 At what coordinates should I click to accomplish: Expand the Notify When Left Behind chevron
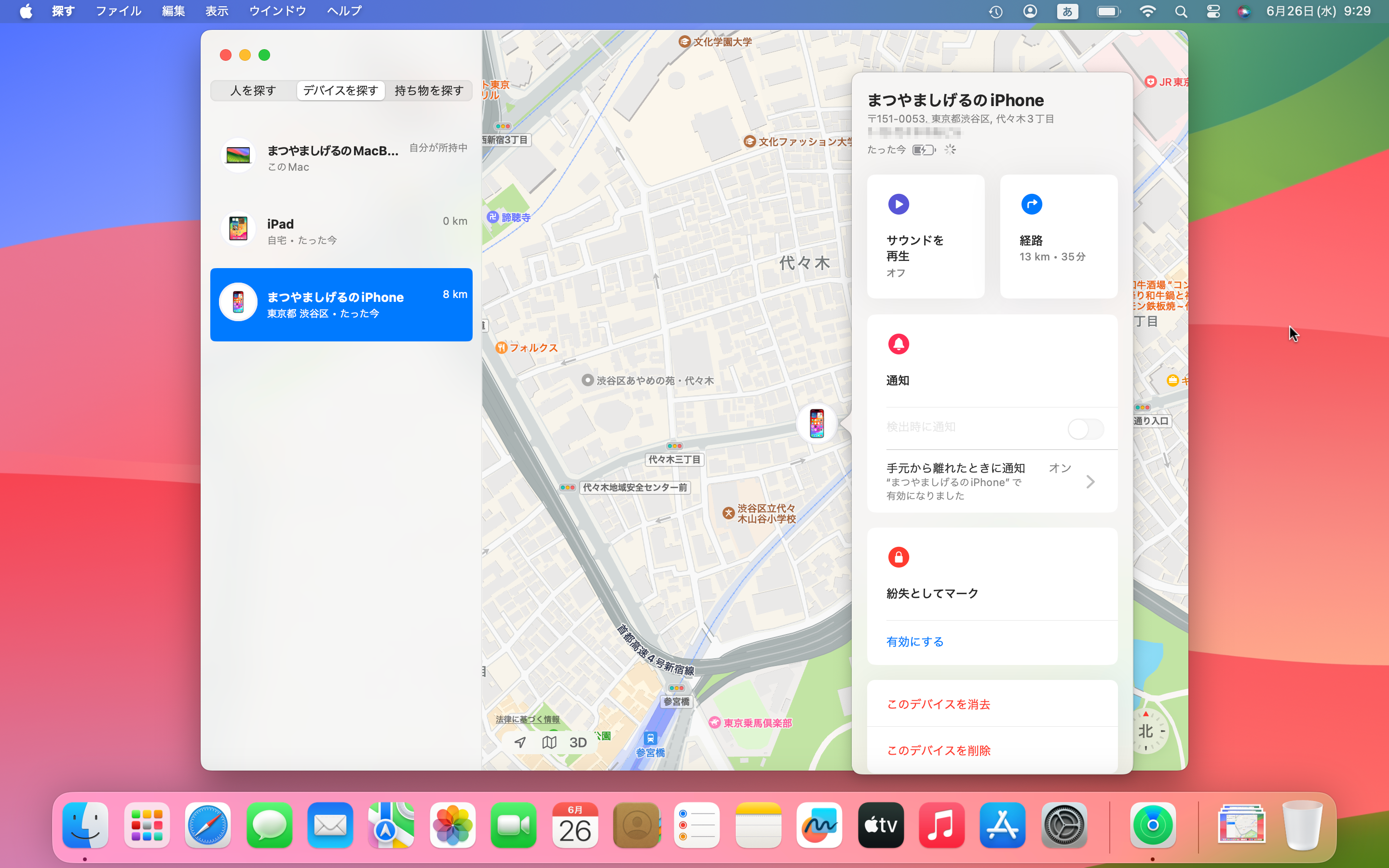tap(1090, 482)
